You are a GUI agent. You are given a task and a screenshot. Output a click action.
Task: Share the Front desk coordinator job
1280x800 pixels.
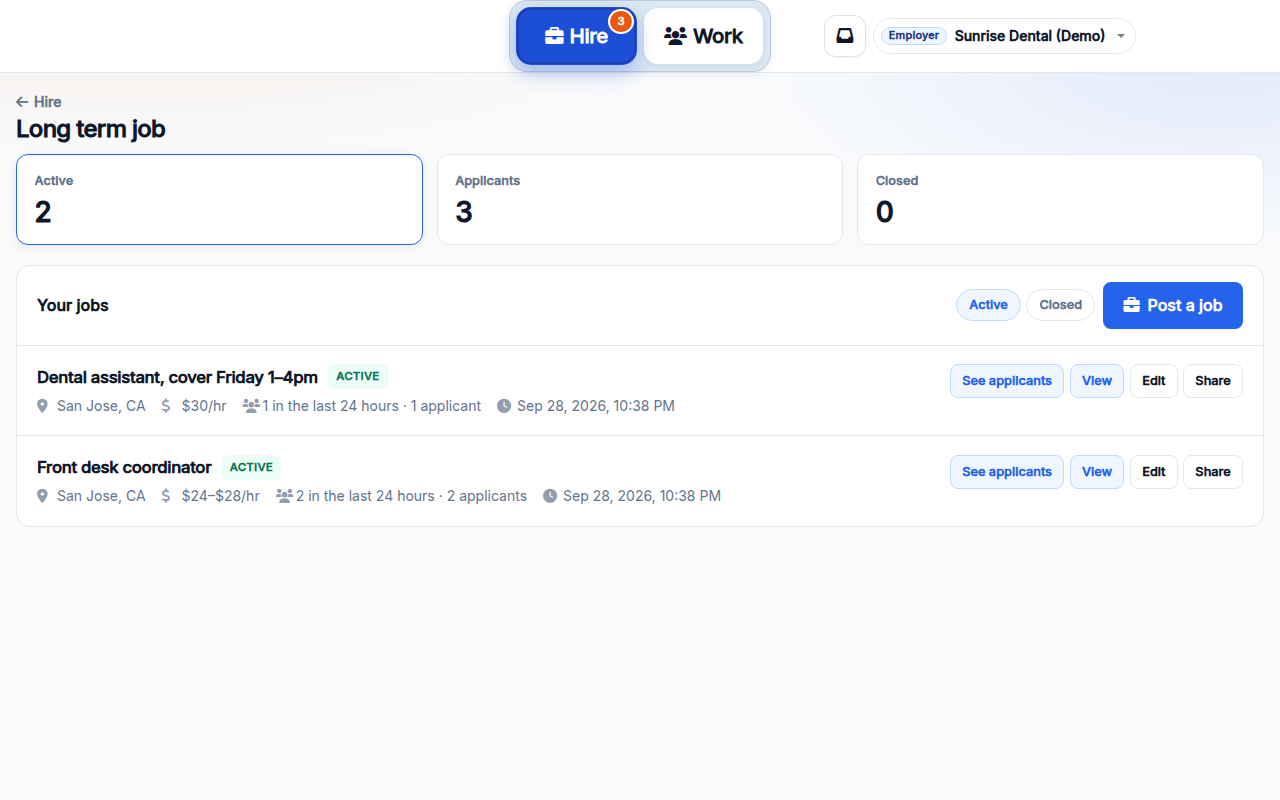pyautogui.click(x=1213, y=472)
